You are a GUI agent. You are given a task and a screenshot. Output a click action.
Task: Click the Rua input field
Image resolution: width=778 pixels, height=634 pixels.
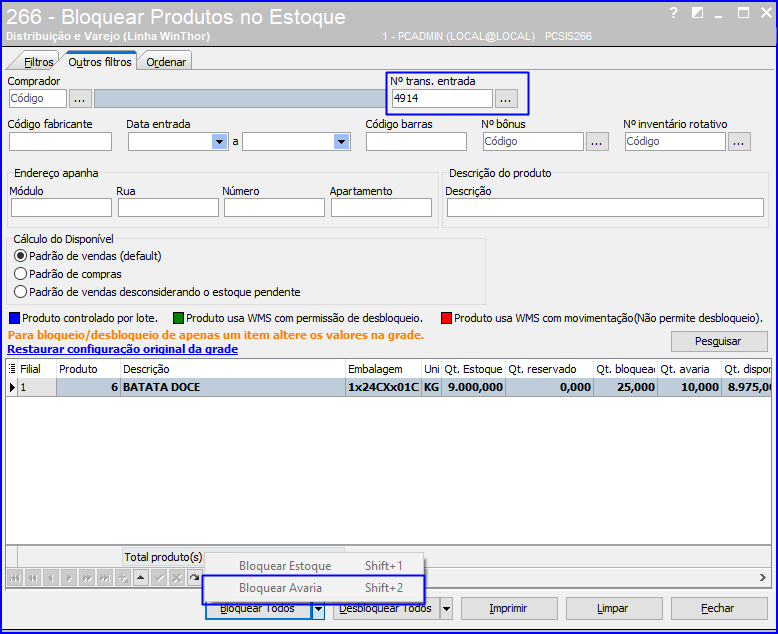pos(168,208)
